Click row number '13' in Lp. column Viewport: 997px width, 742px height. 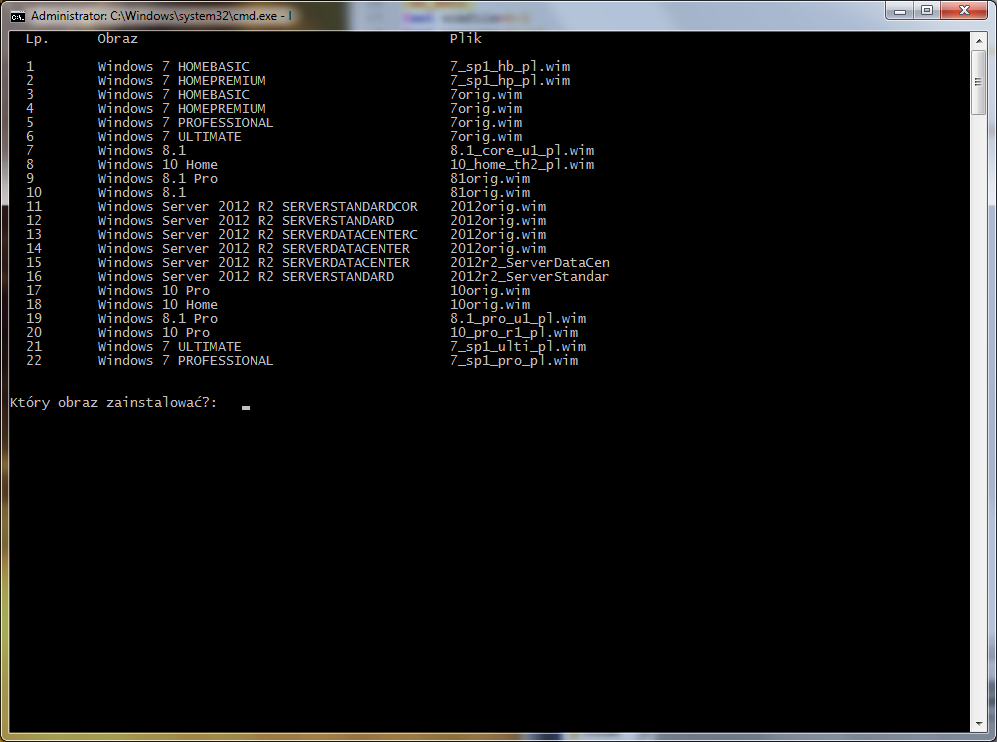(x=34, y=235)
